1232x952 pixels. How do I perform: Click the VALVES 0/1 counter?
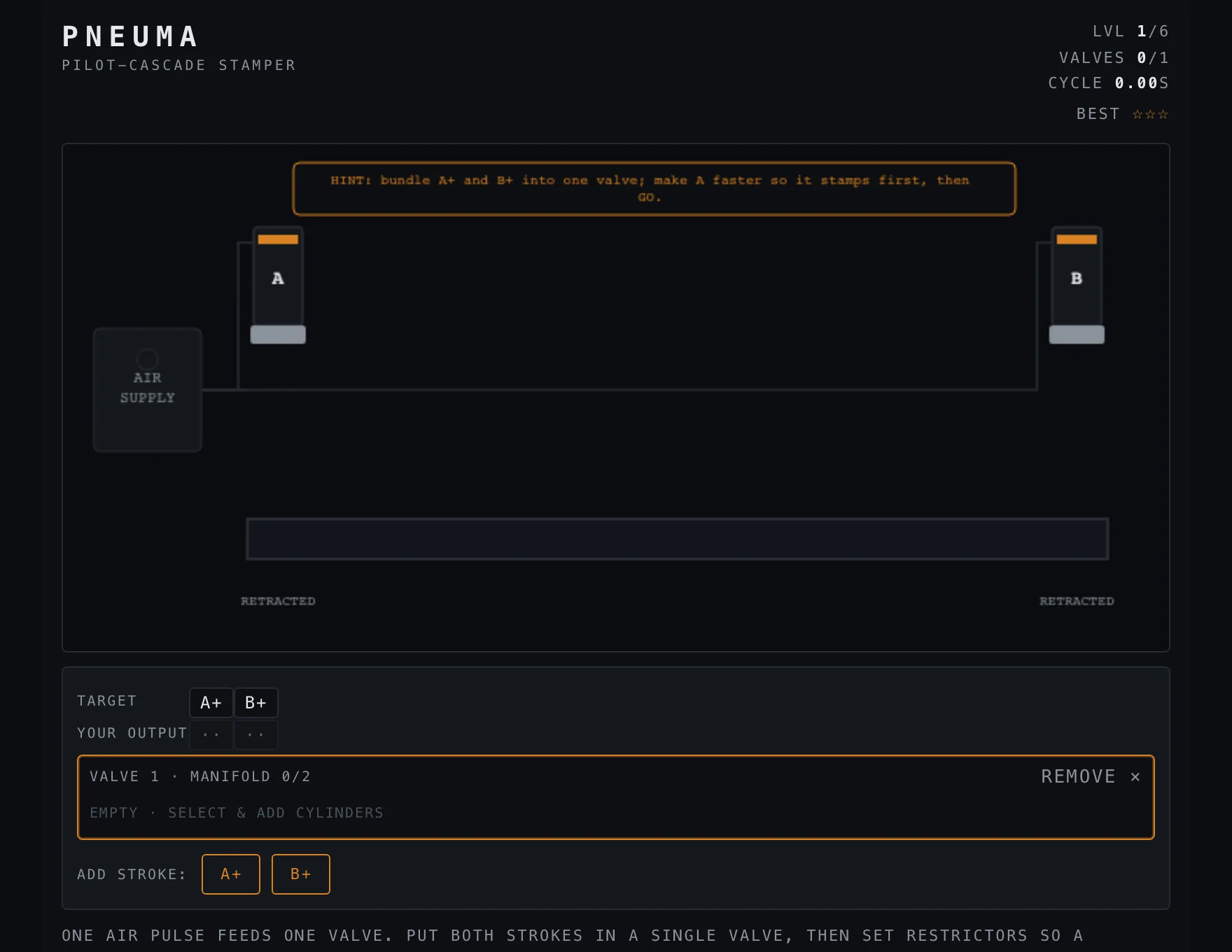pyautogui.click(x=1114, y=57)
